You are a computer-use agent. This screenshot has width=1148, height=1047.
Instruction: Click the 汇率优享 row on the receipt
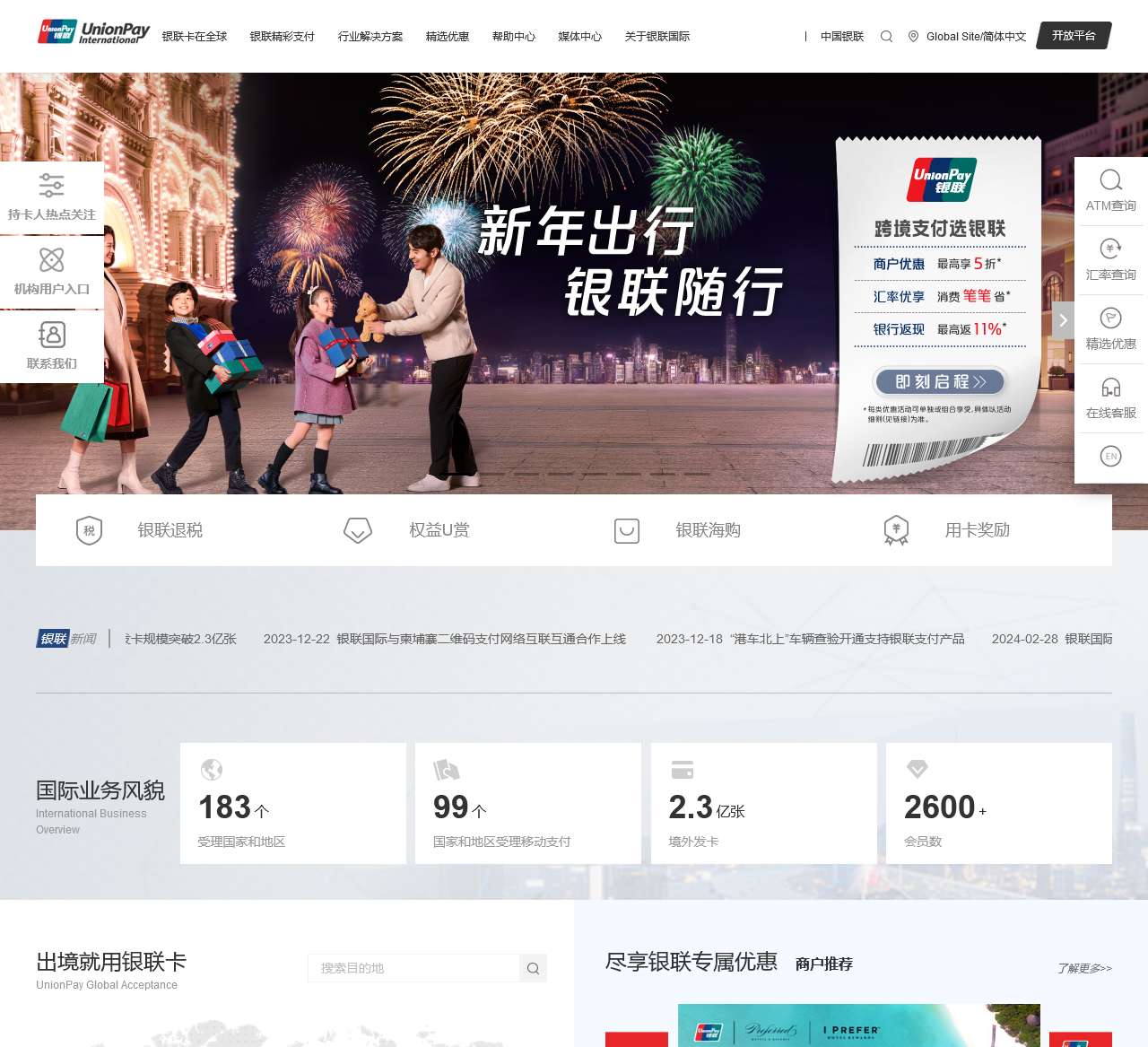pos(938,296)
